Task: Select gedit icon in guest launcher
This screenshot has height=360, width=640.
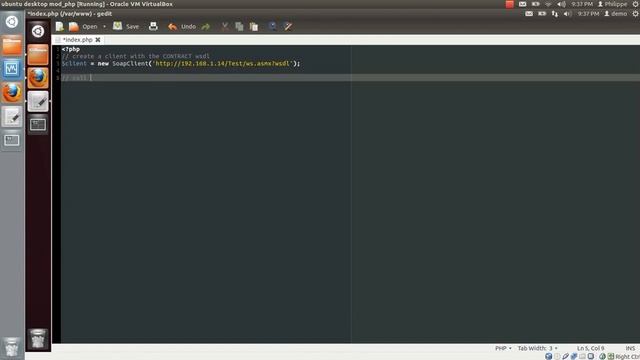Action: (x=38, y=101)
